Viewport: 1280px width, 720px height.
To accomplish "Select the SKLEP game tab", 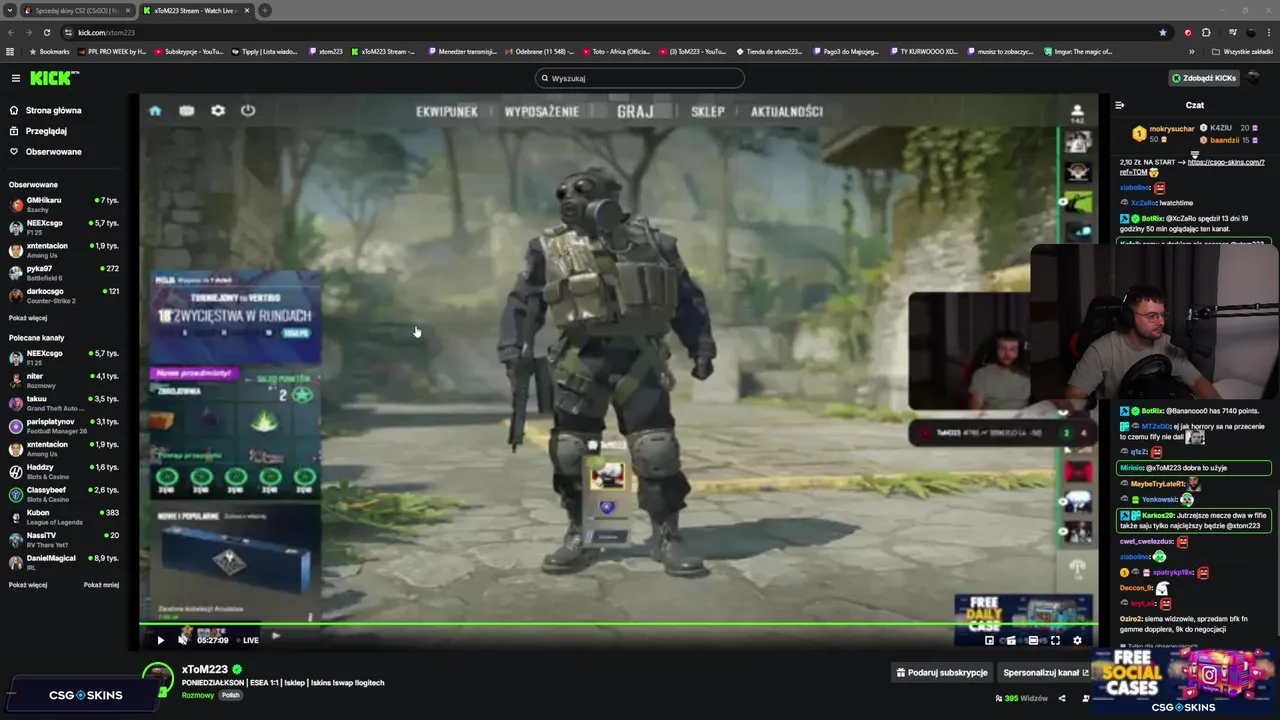I will (708, 112).
